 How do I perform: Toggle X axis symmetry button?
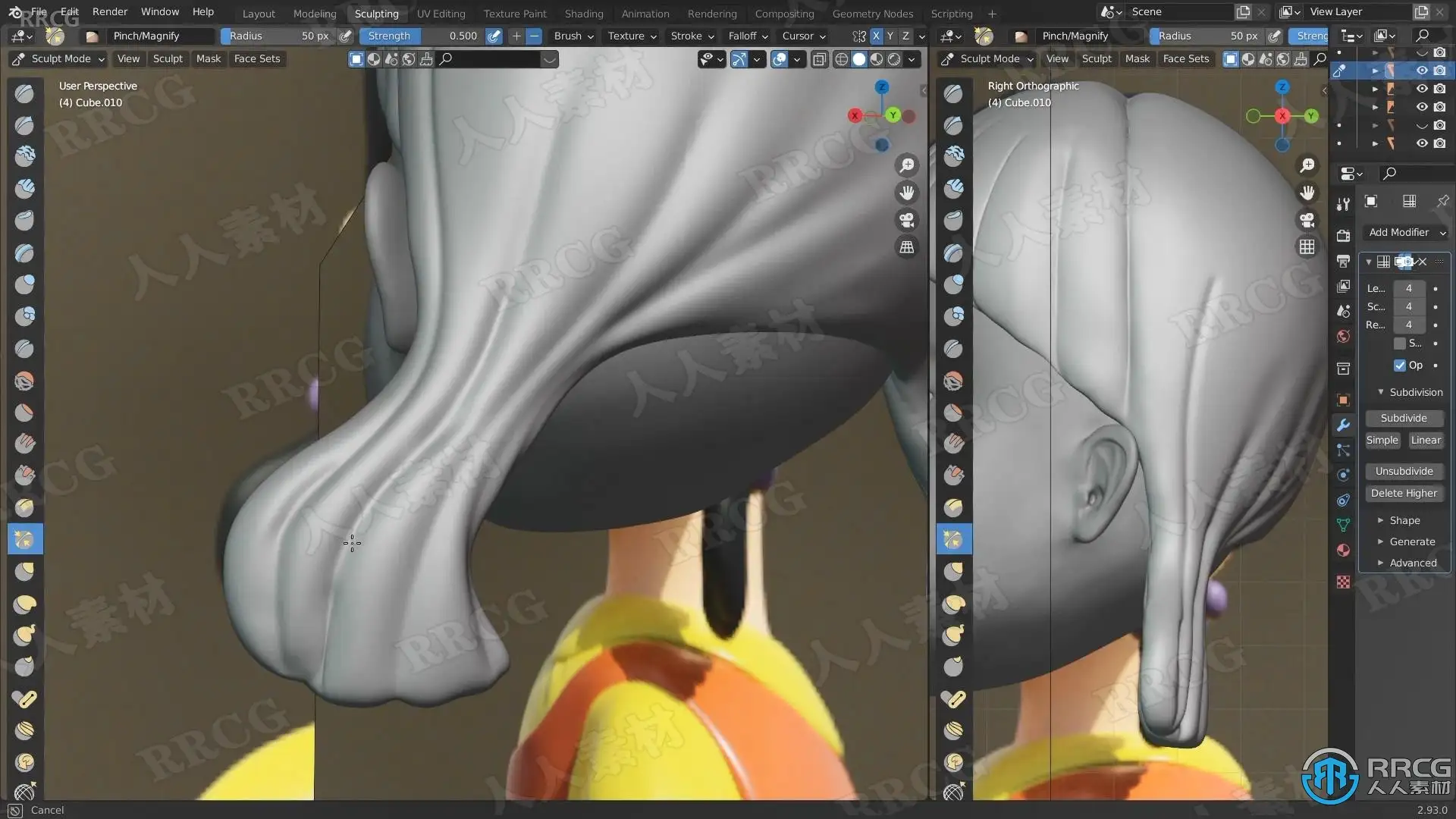coord(876,36)
